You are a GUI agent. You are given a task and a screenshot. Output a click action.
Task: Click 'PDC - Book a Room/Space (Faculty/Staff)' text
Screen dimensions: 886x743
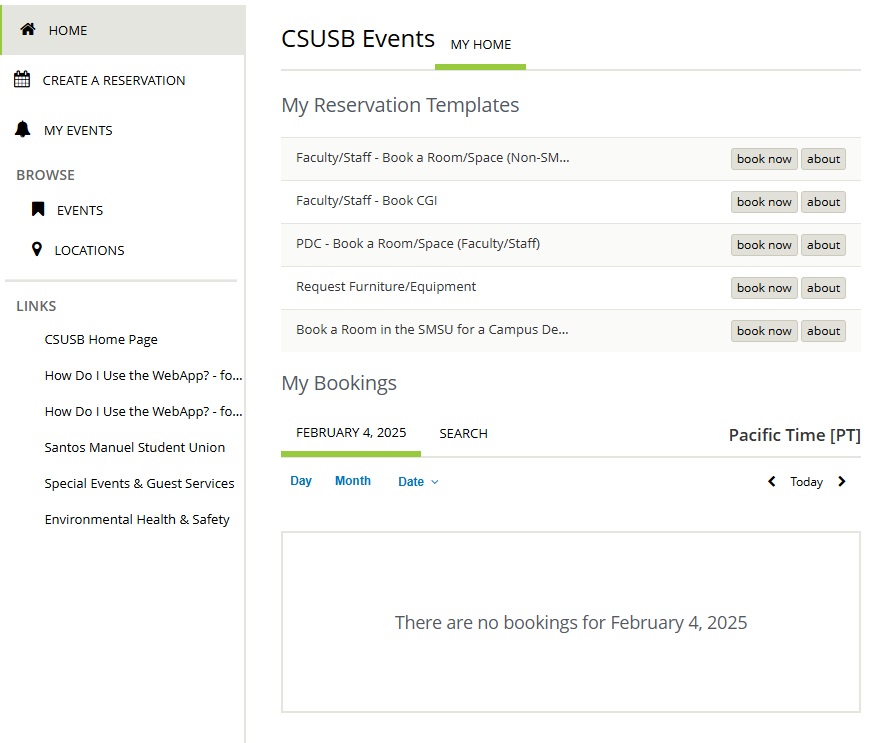point(418,244)
